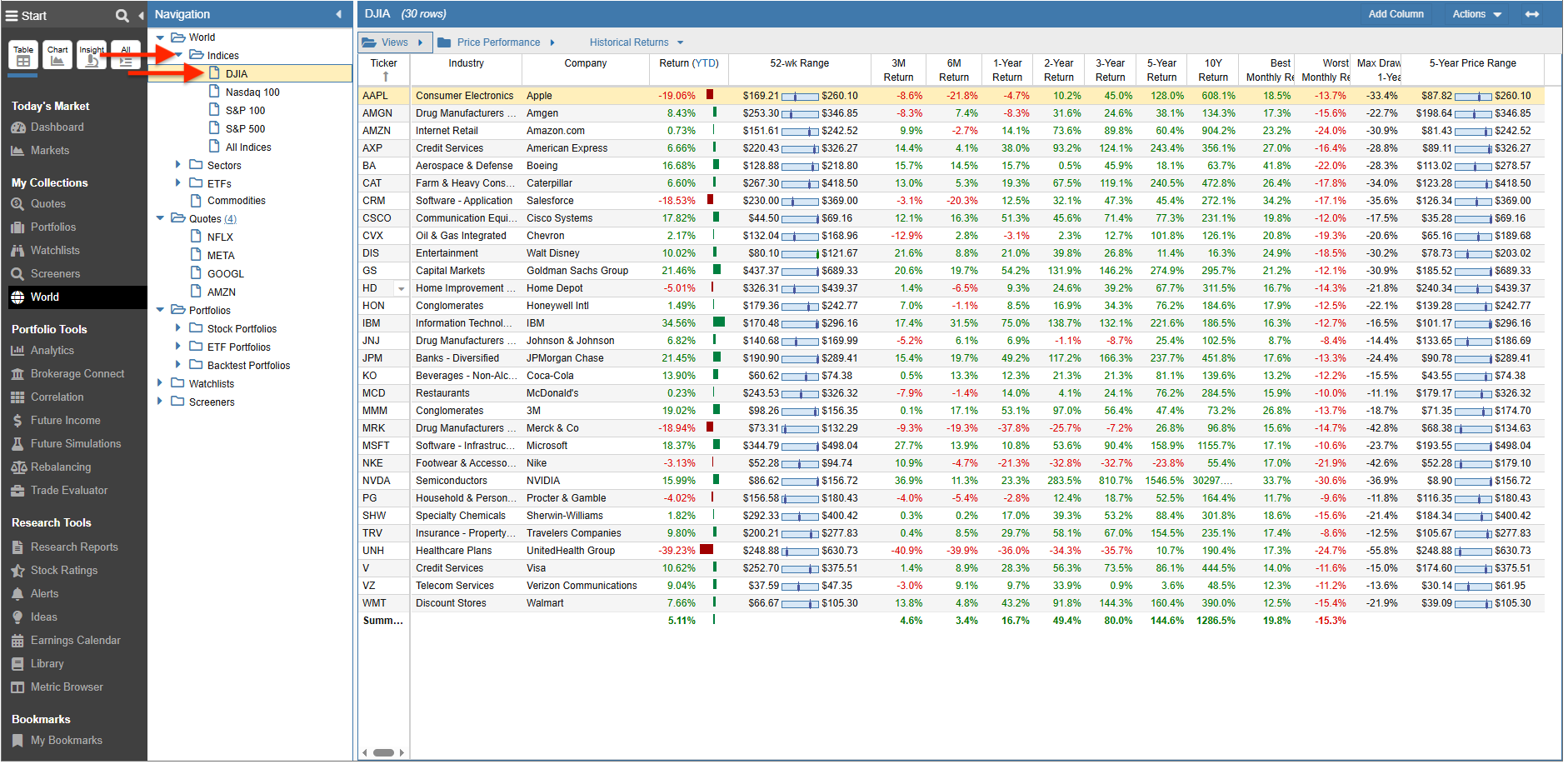This screenshot has width=1568, height=764.
Task: Collapse the Start sidebar with its arrow
Action: [141, 15]
